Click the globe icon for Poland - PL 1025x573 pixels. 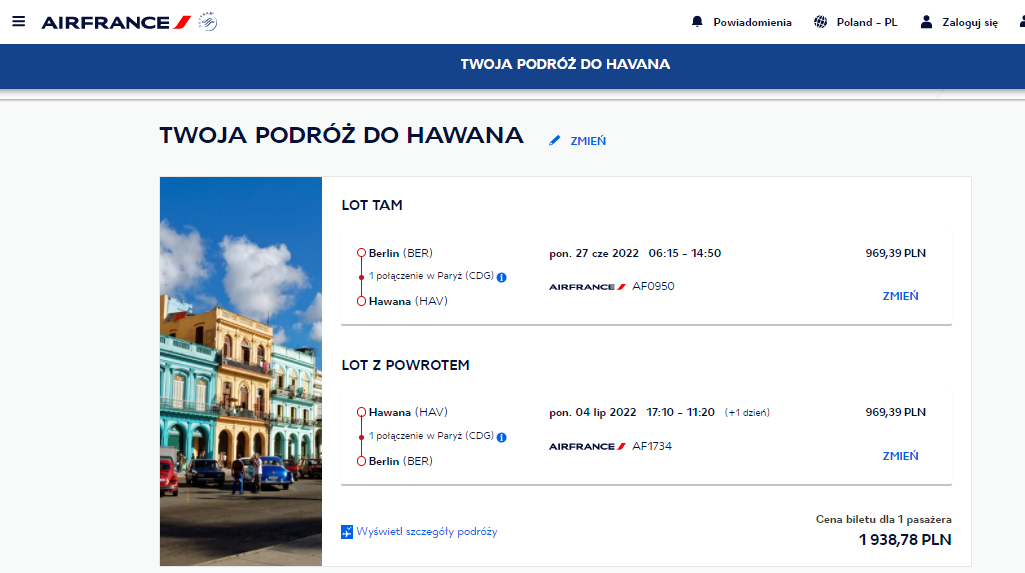click(x=820, y=22)
